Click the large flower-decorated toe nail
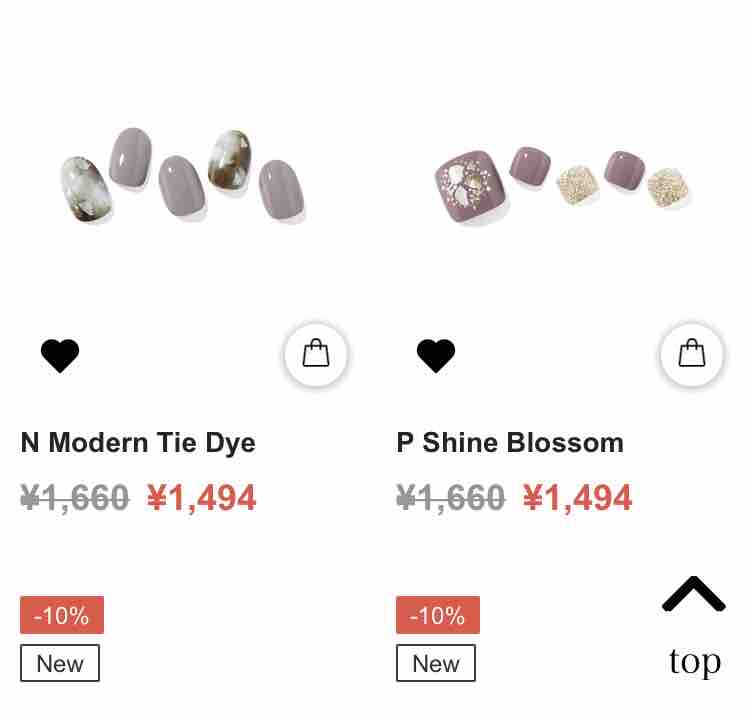 471,187
